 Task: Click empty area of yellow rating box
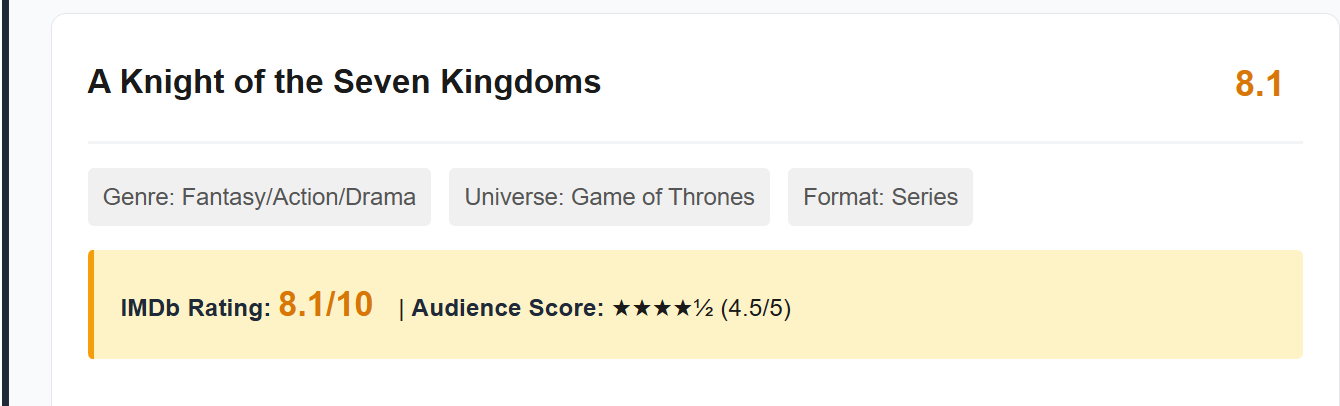click(1050, 304)
